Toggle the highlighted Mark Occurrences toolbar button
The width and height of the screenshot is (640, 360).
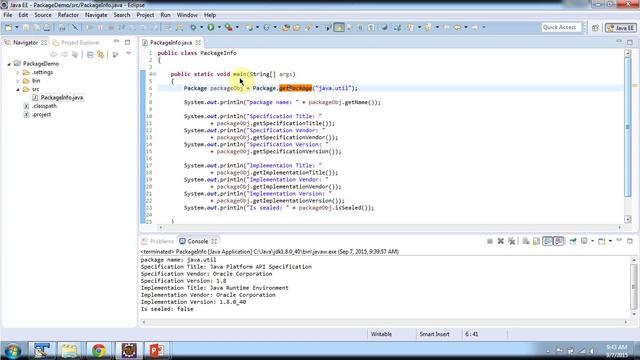click(339, 27)
